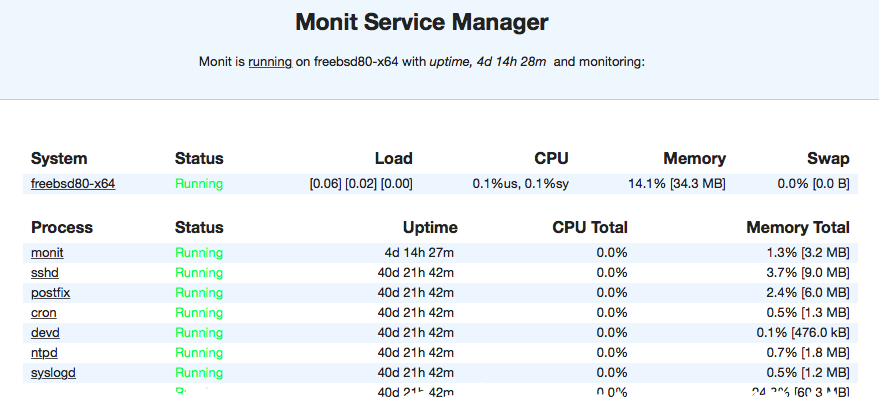Click the syslogd process link

(53, 372)
